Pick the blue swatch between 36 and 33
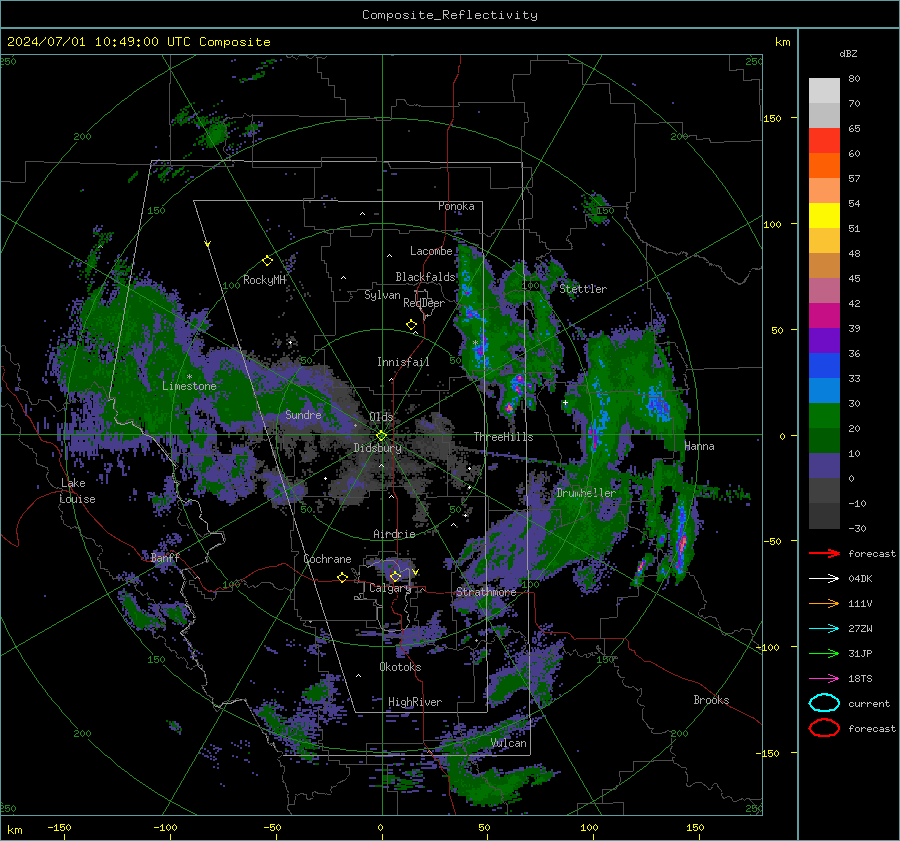Image resolution: width=900 pixels, height=841 pixels. pyautogui.click(x=824, y=365)
